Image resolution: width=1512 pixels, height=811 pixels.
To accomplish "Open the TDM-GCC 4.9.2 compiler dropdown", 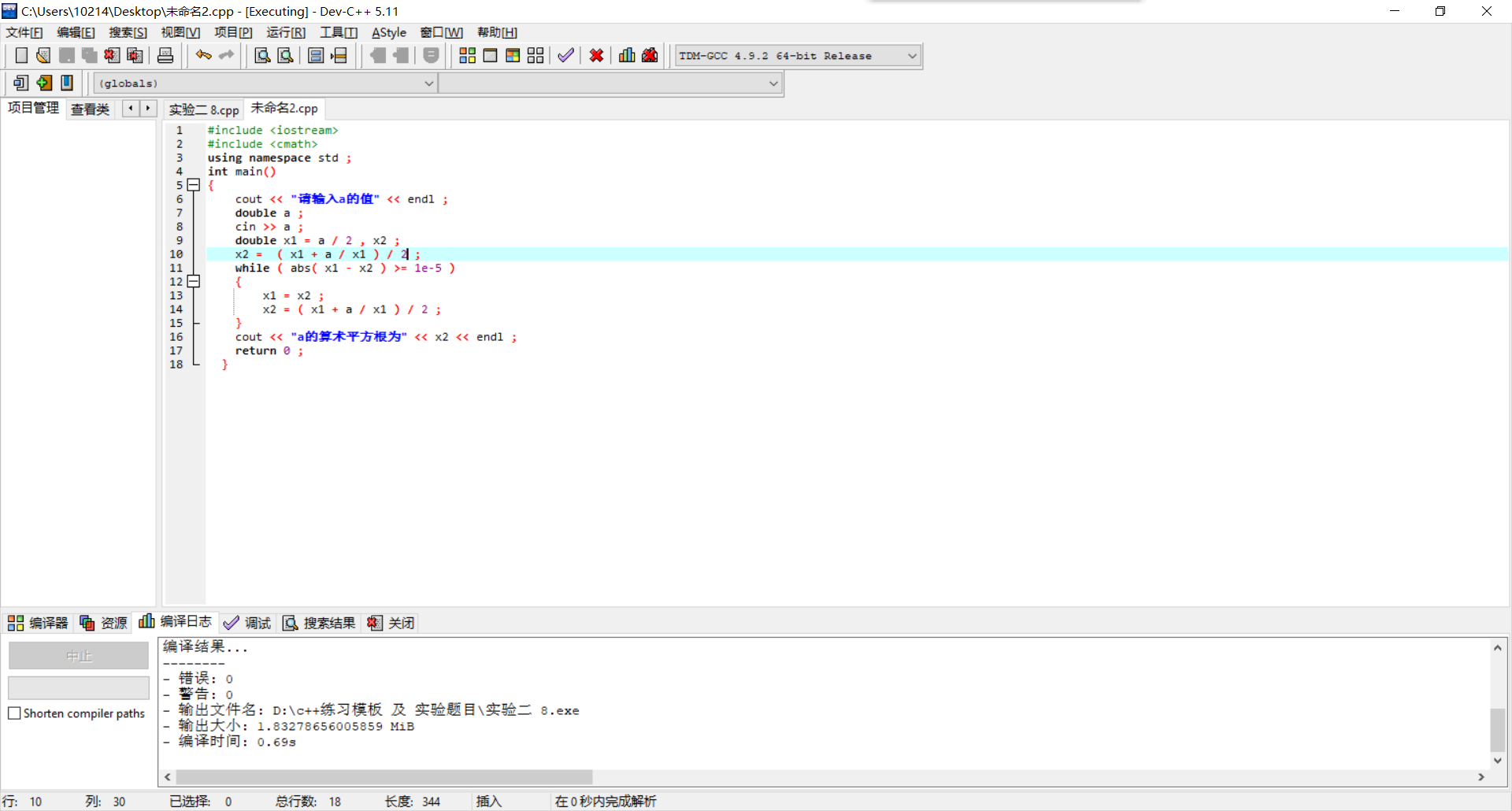I will pos(798,56).
